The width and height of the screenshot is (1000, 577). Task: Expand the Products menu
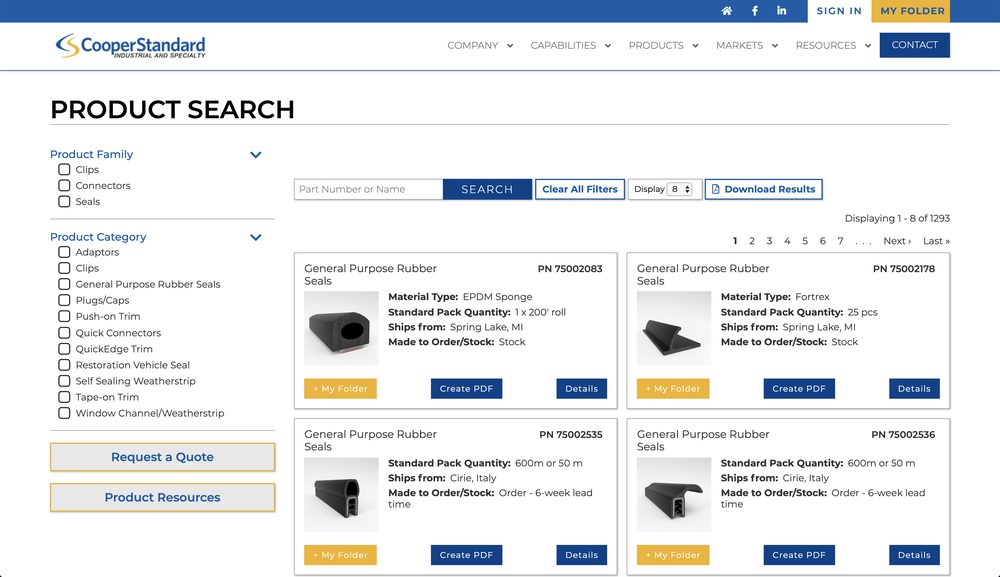tap(663, 45)
